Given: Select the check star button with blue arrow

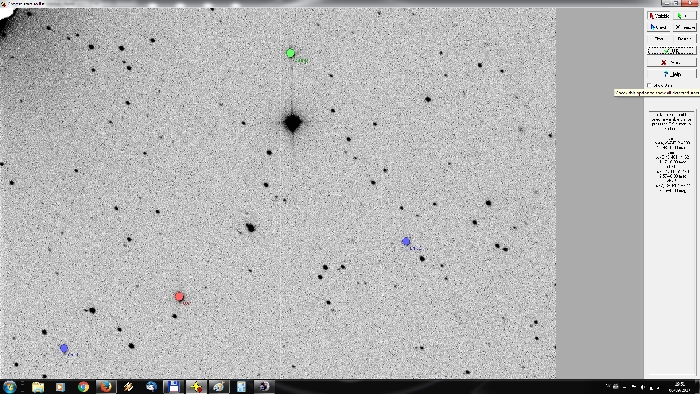Looking at the screenshot, I should click(x=658, y=27).
